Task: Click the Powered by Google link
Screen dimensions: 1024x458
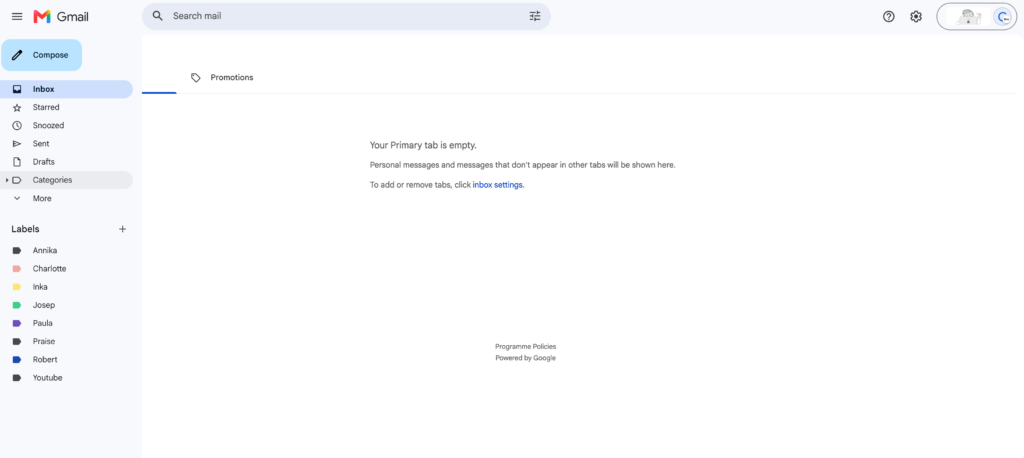Action: coord(526,358)
